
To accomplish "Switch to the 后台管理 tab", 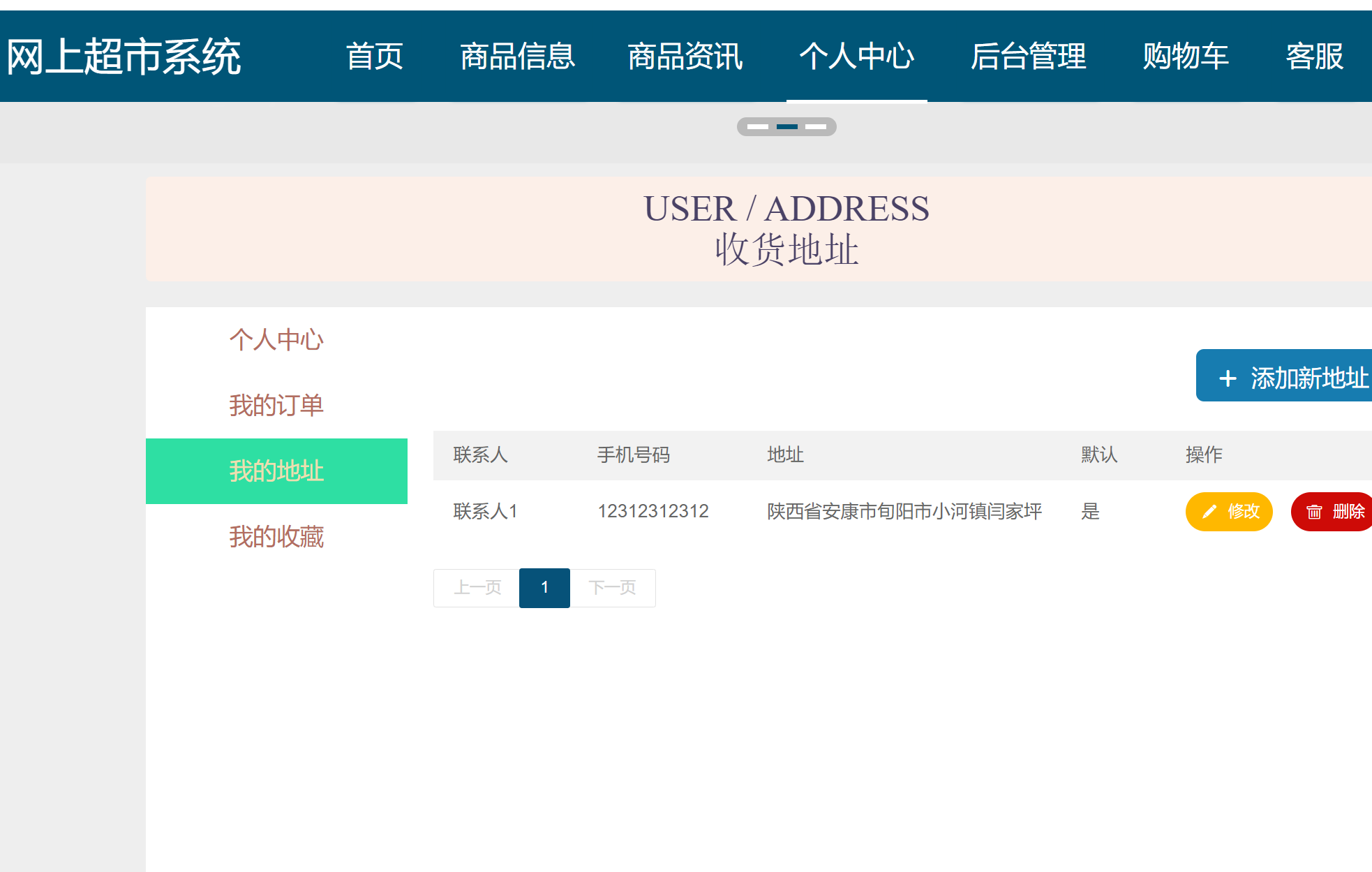I will [x=1029, y=57].
